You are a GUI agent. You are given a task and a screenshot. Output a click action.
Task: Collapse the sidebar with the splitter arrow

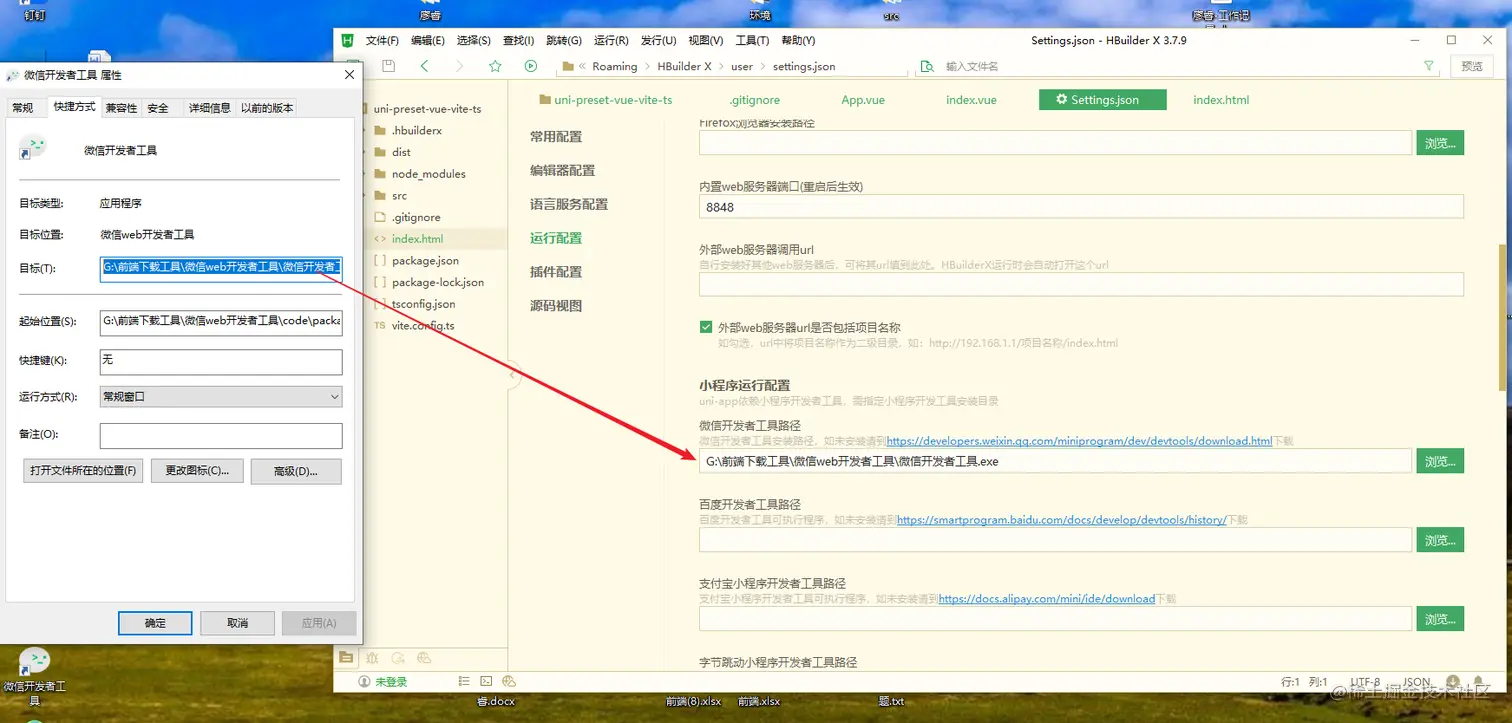[x=512, y=375]
